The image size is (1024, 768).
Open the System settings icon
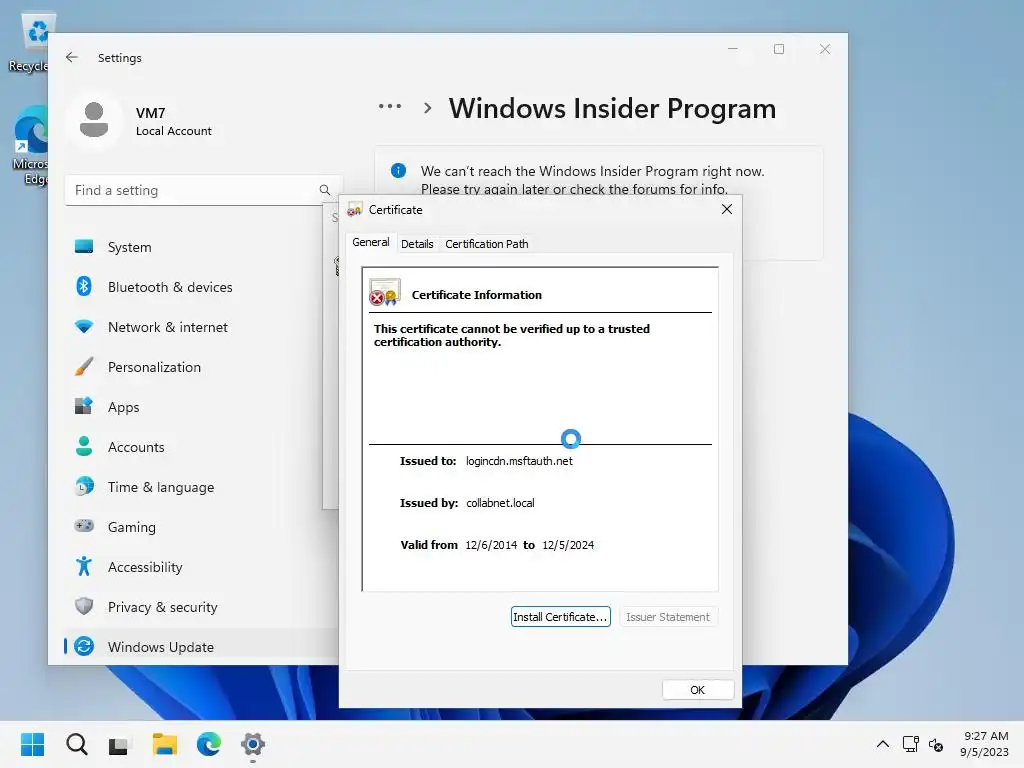(x=84, y=247)
